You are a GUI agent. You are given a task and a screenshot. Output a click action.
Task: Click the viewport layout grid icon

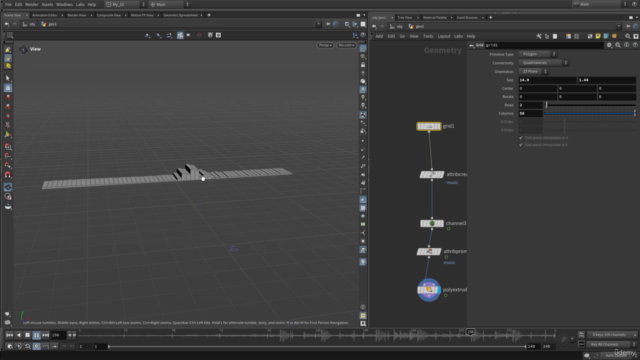pyautogui.click(x=10, y=36)
